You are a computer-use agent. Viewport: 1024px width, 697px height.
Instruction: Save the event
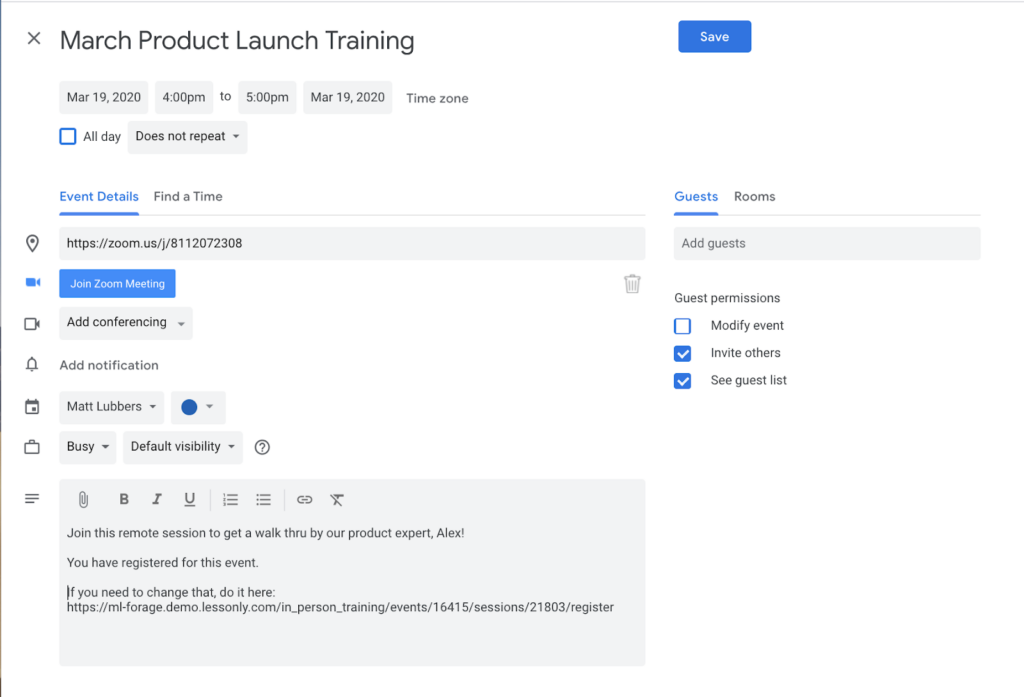tap(714, 37)
